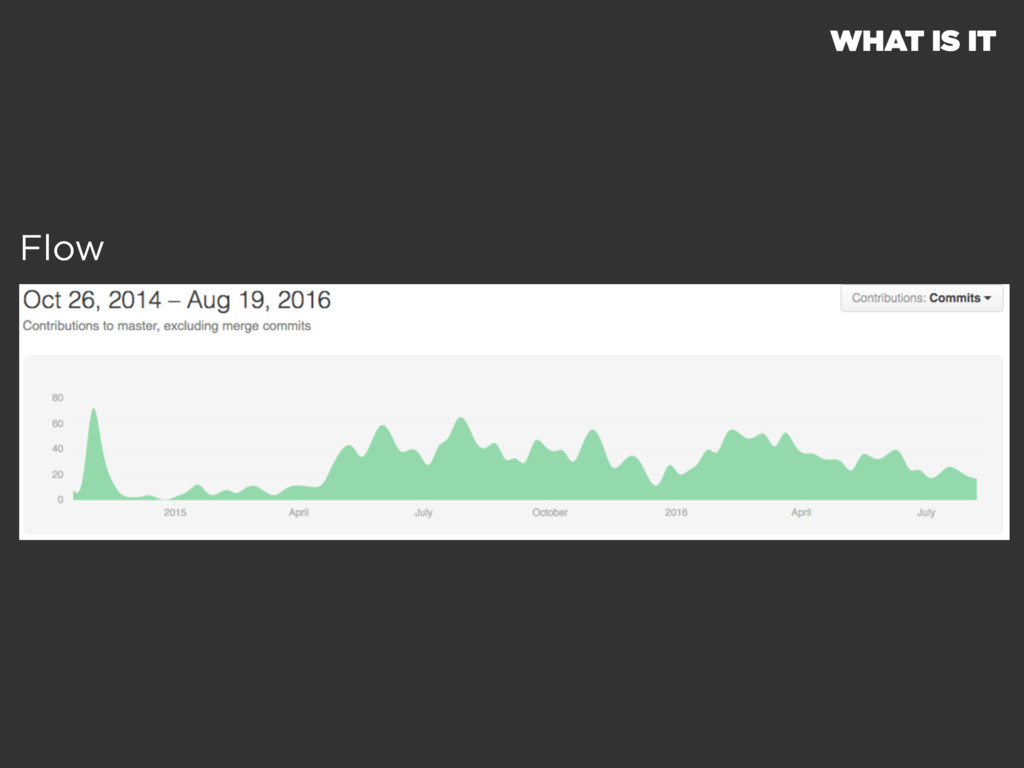
Task: Click the 60 value on the y-axis
Action: point(57,424)
